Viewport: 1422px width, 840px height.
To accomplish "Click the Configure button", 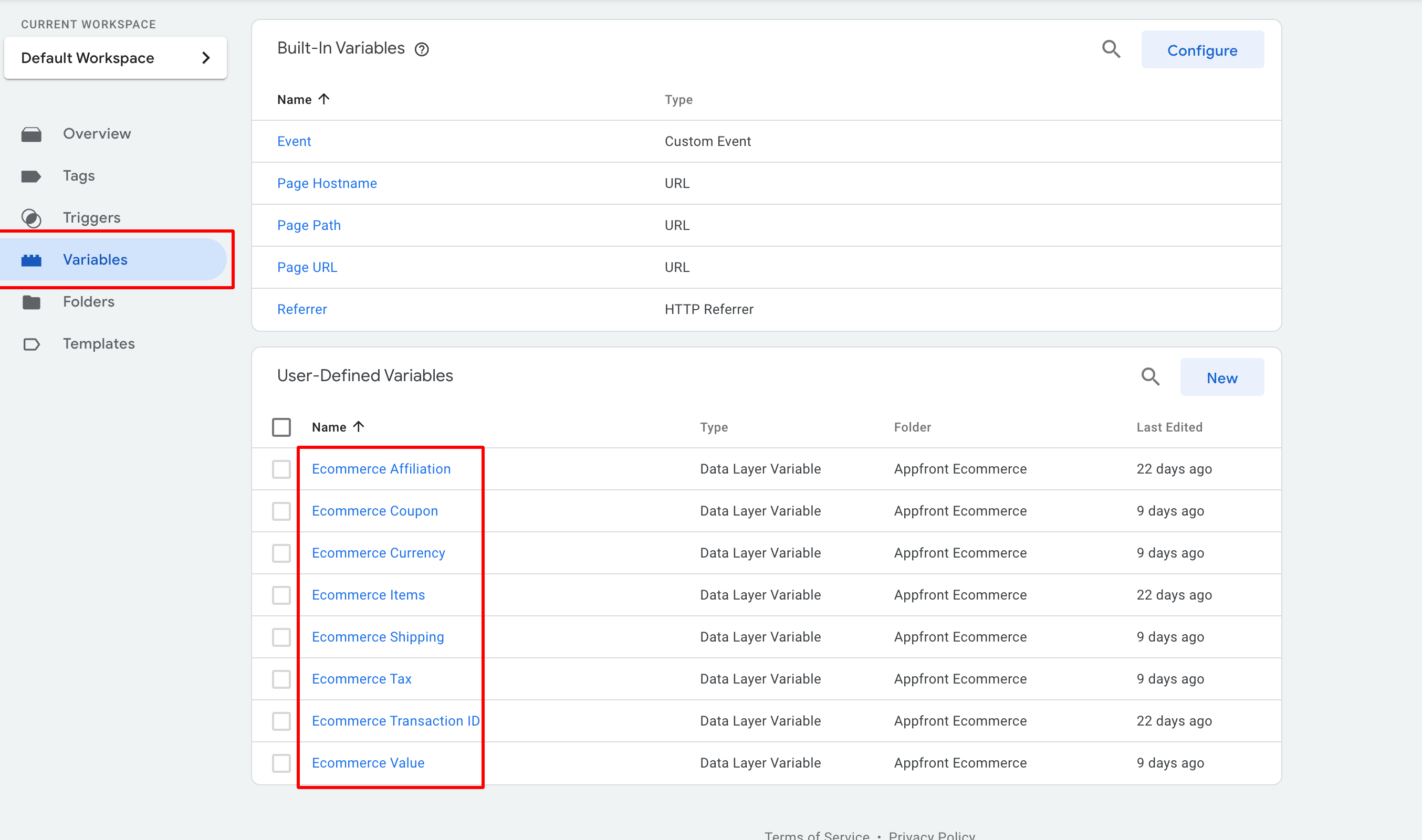I will pyautogui.click(x=1203, y=50).
